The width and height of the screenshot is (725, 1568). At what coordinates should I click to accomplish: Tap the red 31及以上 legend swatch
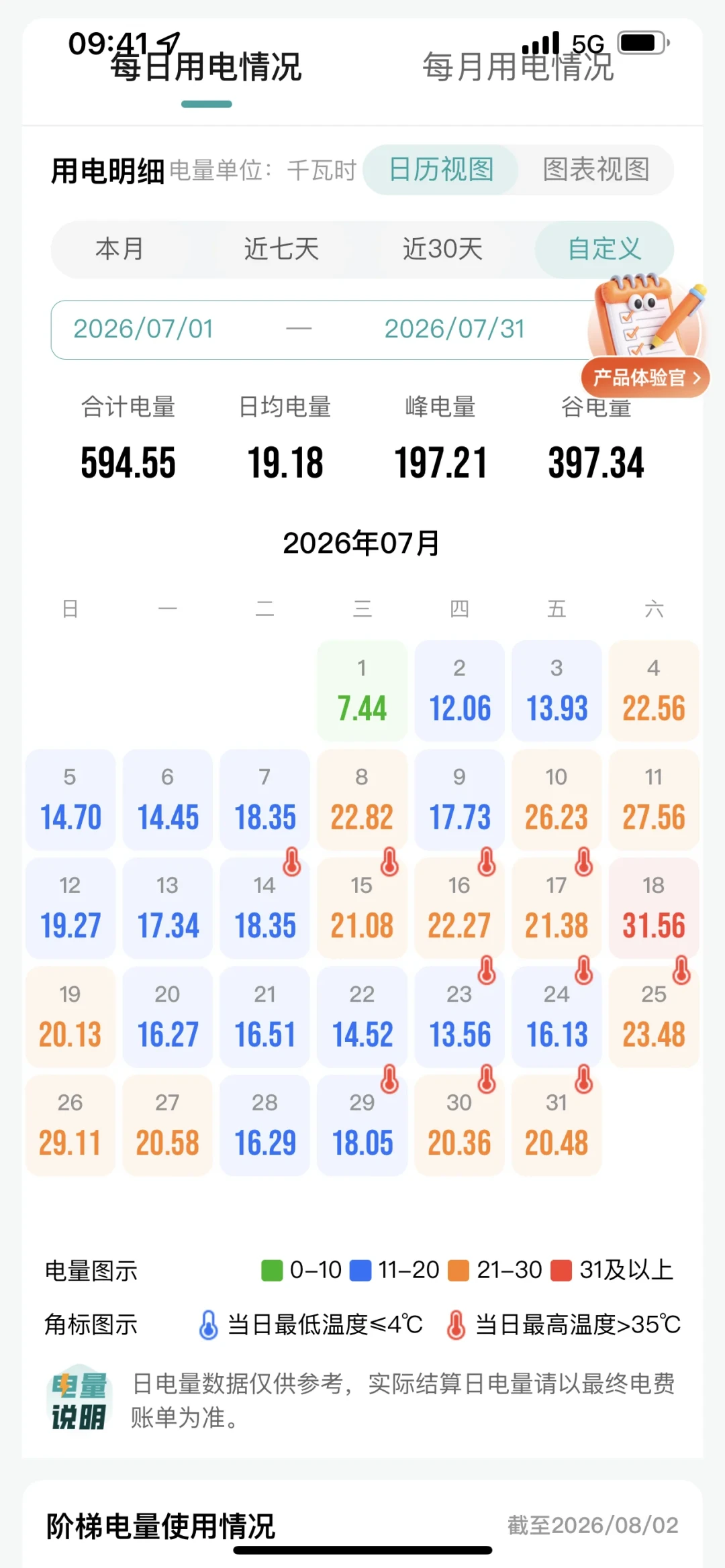tap(561, 1270)
